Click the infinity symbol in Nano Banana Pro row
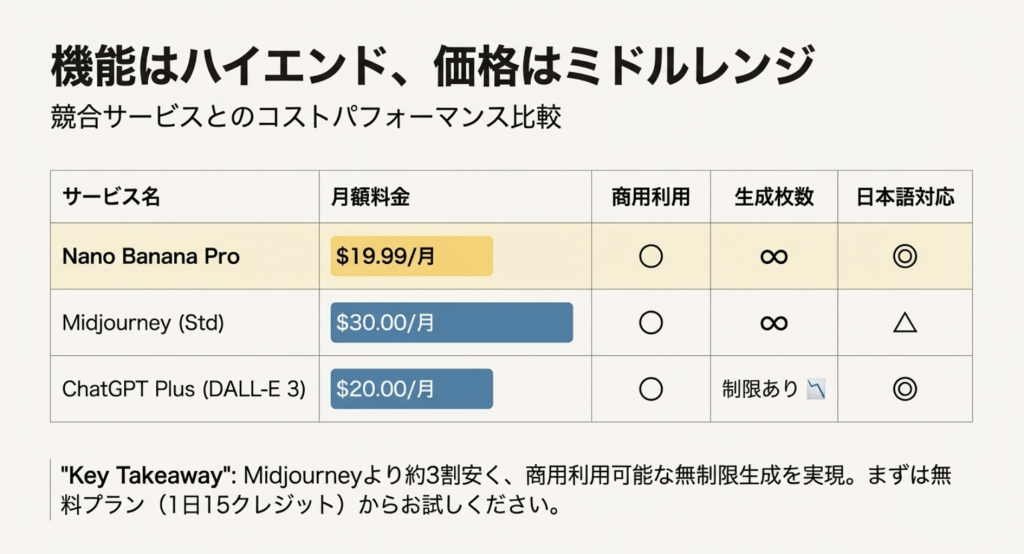Screen dimensions: 1024x554 (x=773, y=256)
